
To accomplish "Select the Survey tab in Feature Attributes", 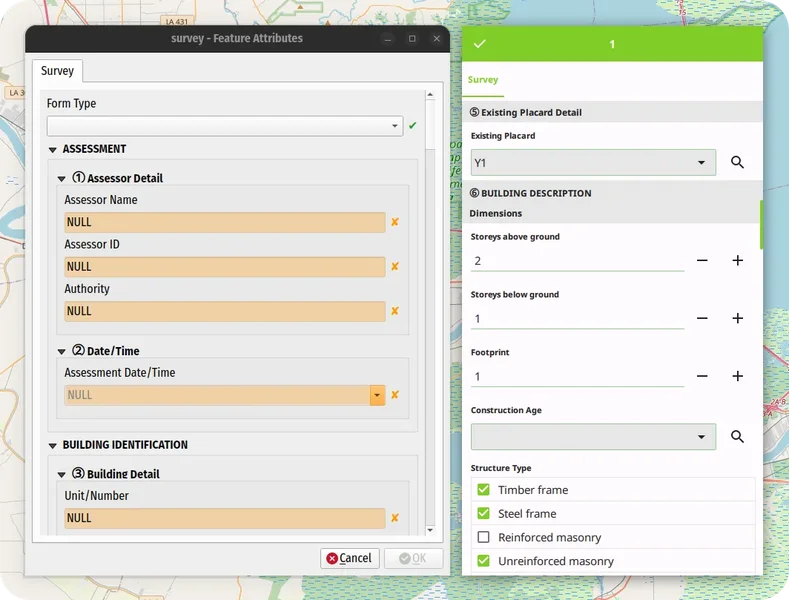I will [57, 71].
